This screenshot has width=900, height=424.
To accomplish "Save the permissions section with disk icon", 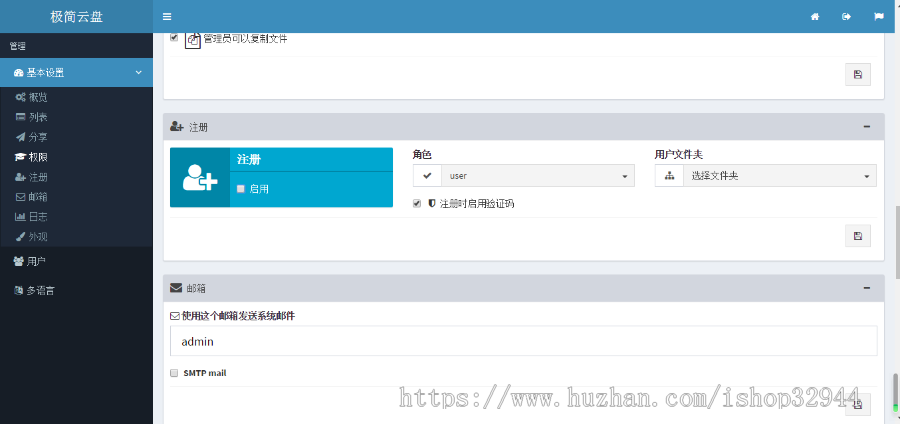I will pyautogui.click(x=858, y=75).
